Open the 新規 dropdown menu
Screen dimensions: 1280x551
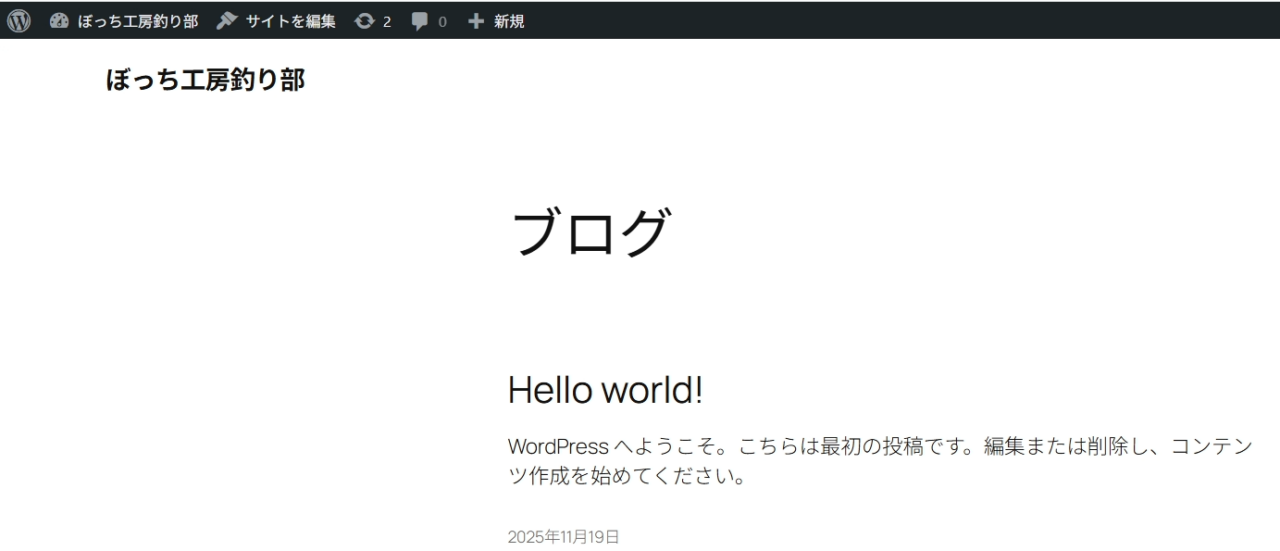click(509, 21)
